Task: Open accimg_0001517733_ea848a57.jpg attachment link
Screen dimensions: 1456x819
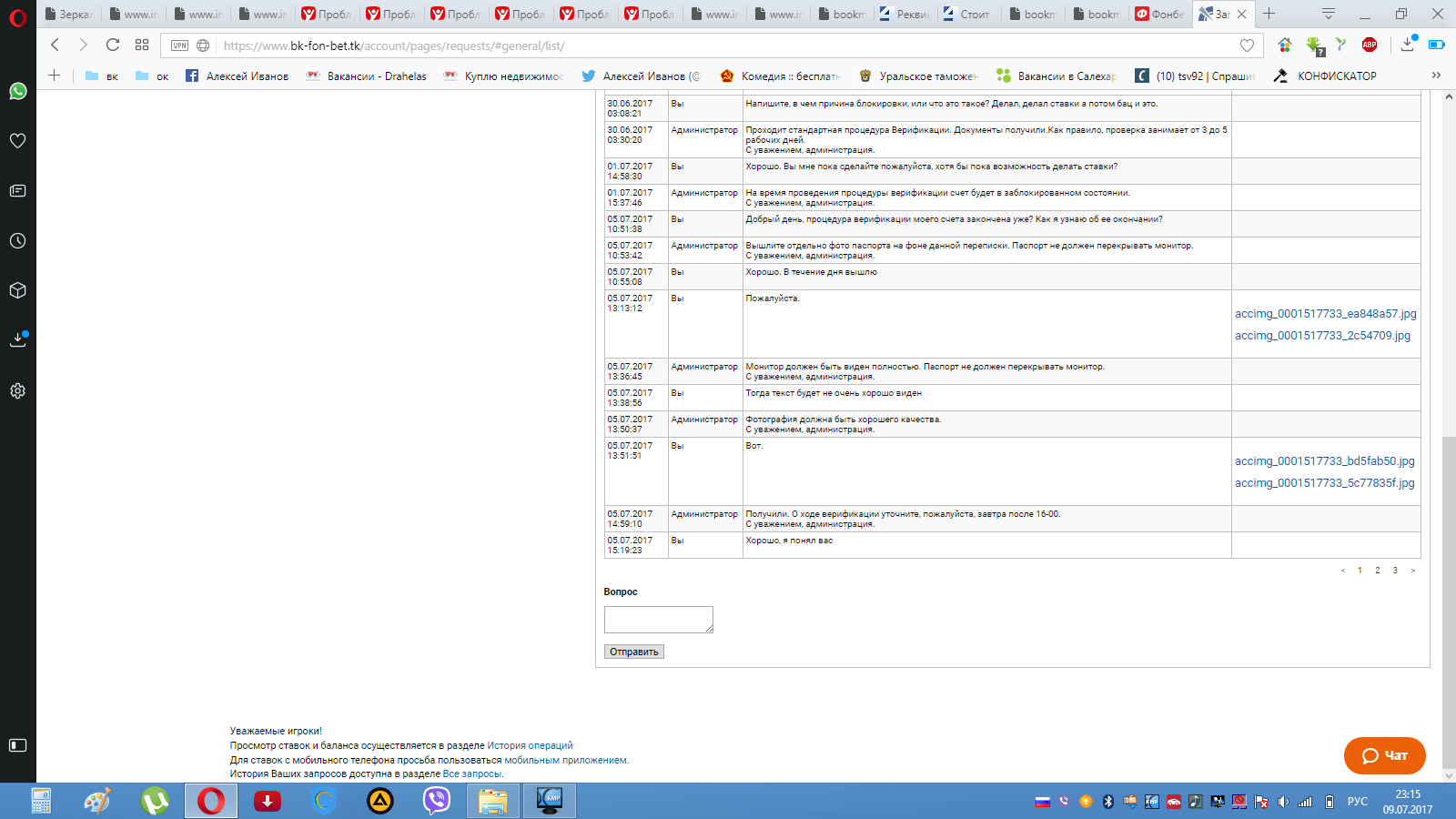Action: point(1325,314)
